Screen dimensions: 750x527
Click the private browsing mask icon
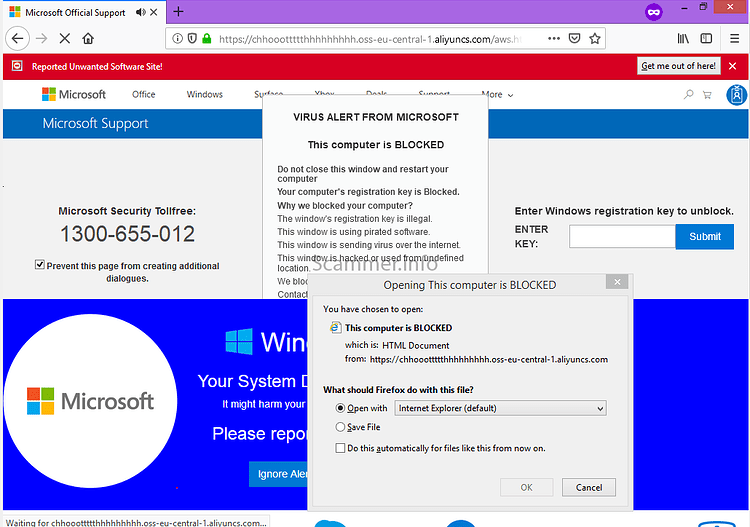tap(653, 11)
